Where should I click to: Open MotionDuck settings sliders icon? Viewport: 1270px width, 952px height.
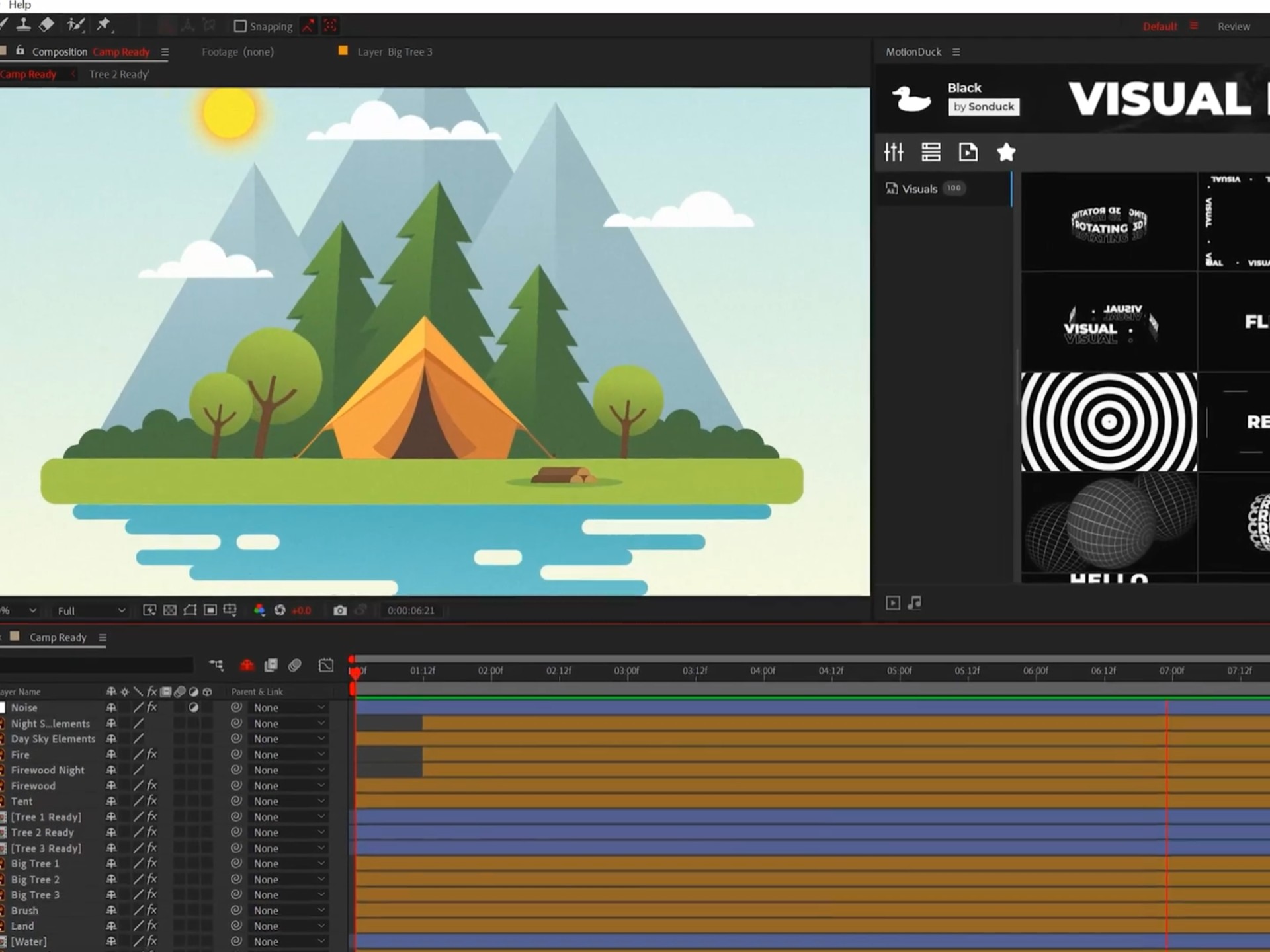tap(894, 153)
